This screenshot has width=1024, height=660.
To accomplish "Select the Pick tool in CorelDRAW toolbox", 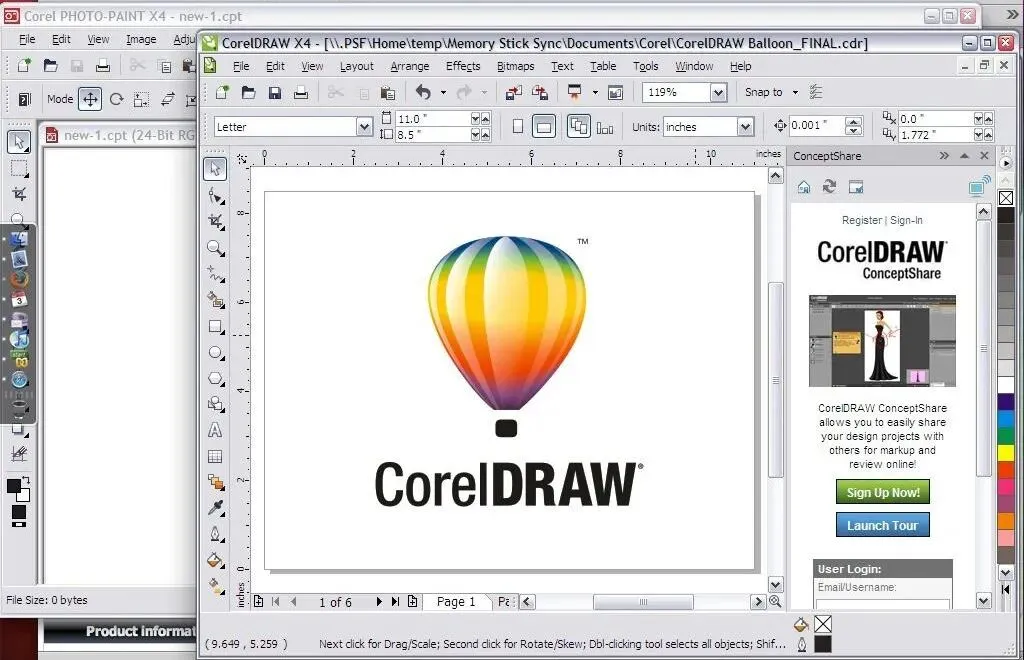I will pyautogui.click(x=215, y=169).
